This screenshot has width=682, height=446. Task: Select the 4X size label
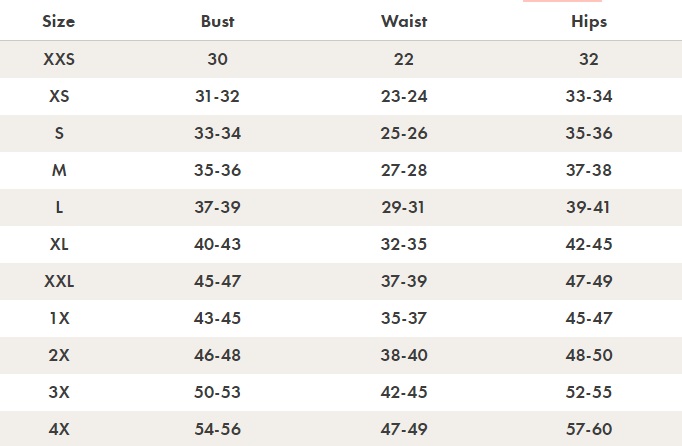coord(59,429)
